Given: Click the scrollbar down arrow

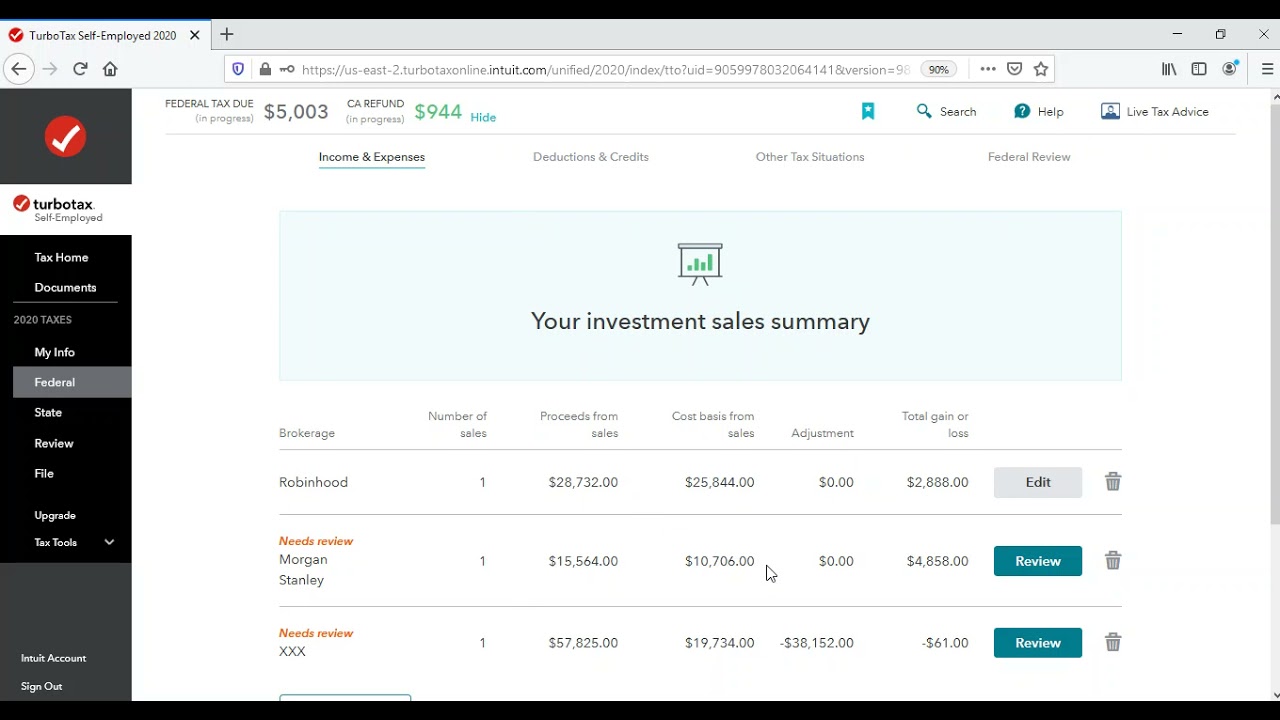Looking at the screenshot, I should pos(1274,694).
